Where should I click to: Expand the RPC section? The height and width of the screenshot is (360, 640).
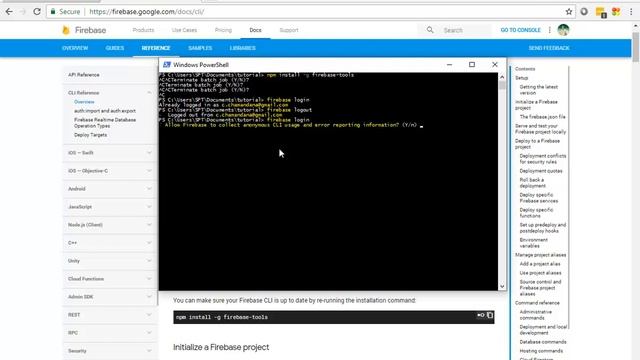tap(109, 333)
